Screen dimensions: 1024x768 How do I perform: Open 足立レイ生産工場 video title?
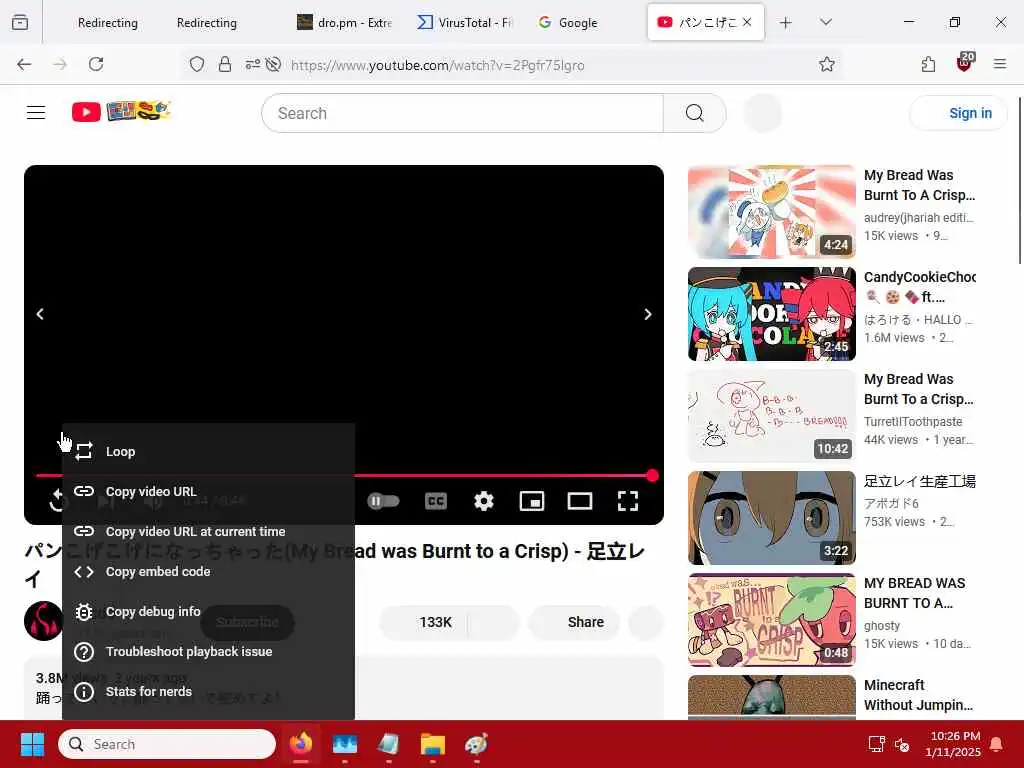click(920, 481)
